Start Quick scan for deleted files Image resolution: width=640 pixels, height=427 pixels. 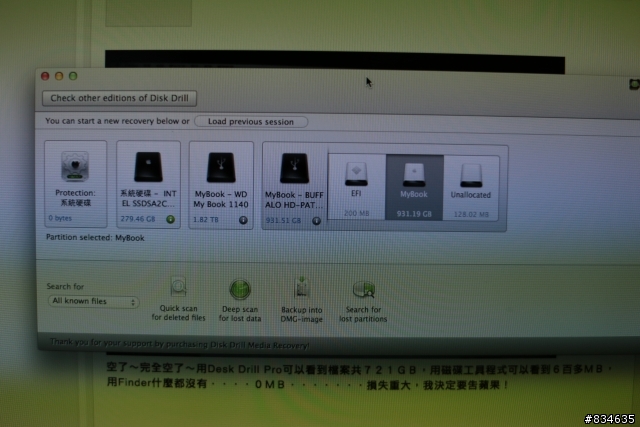click(x=178, y=299)
